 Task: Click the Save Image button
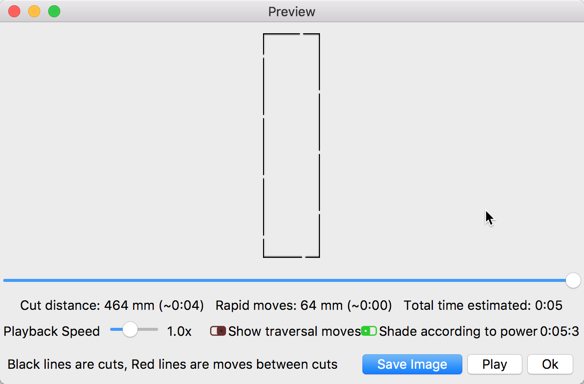pos(412,364)
